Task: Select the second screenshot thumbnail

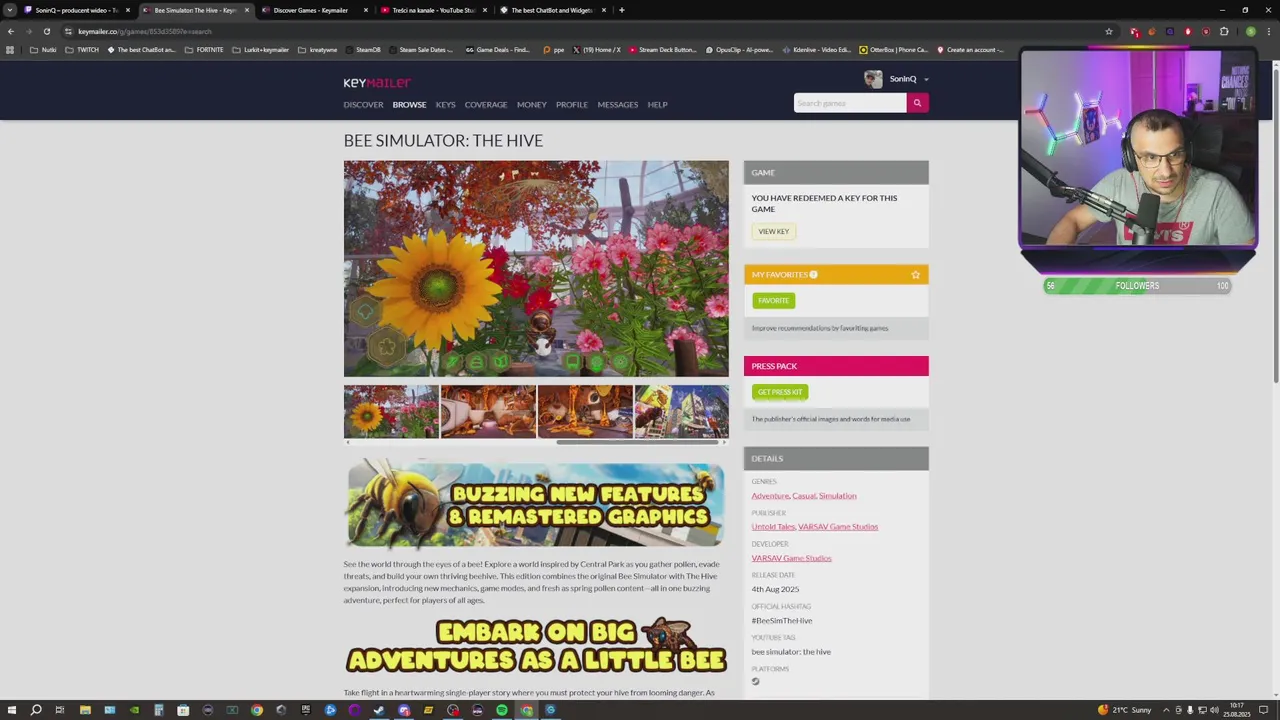Action: pyautogui.click(x=488, y=411)
